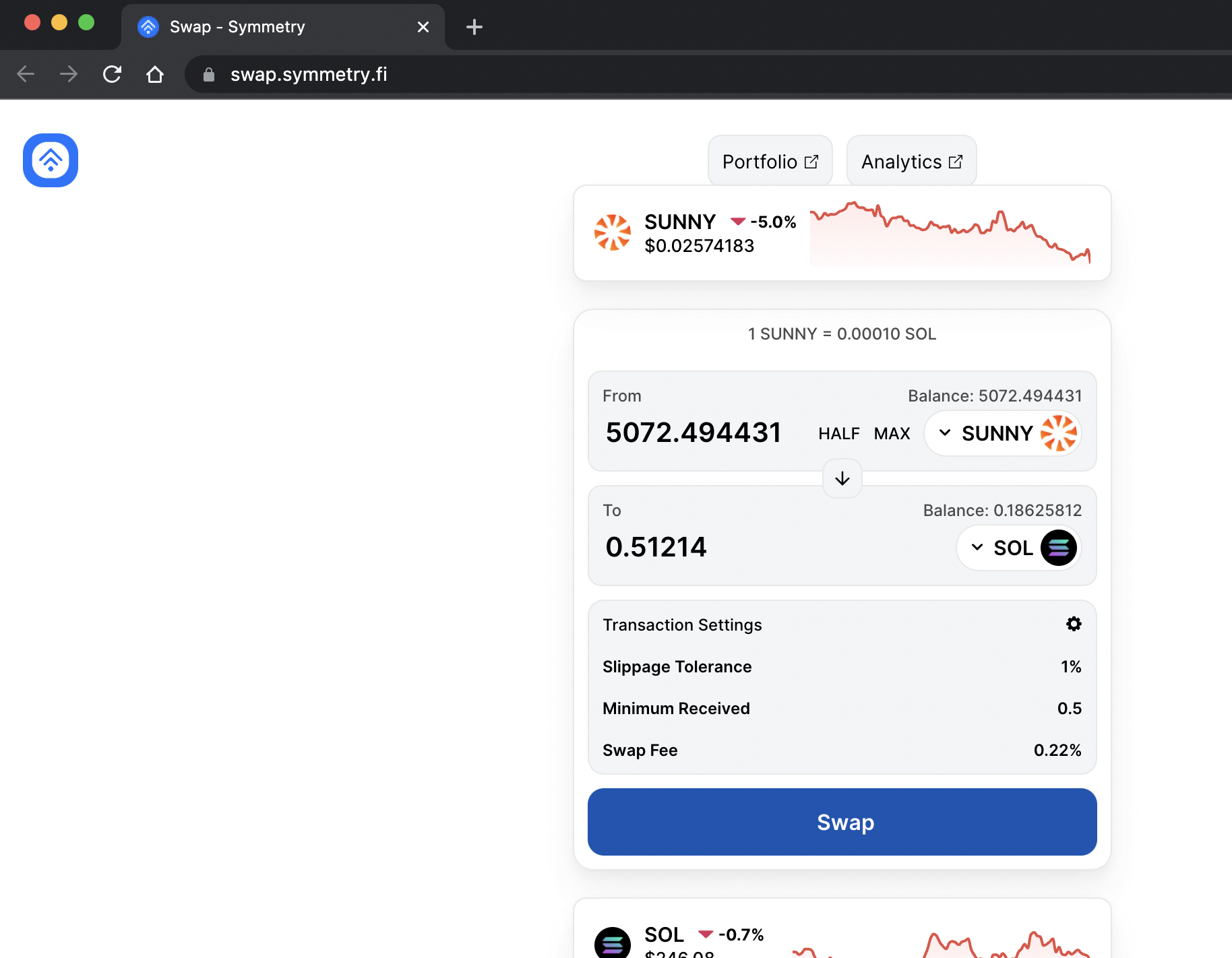Click the SOL token icon in bottom card
This screenshot has height=958, width=1232.
613,943
